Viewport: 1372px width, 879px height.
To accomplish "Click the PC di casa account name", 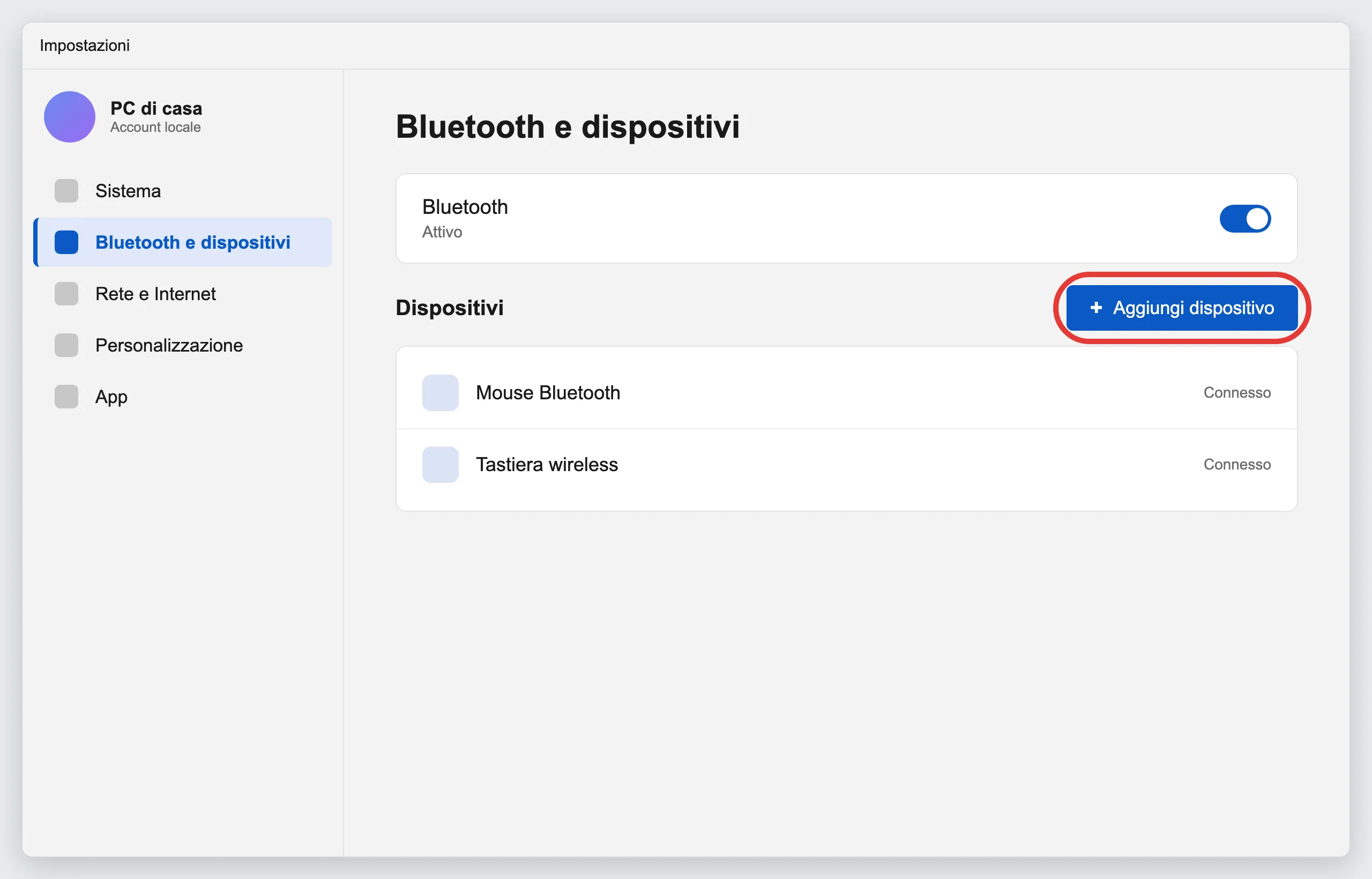I will pos(156,108).
